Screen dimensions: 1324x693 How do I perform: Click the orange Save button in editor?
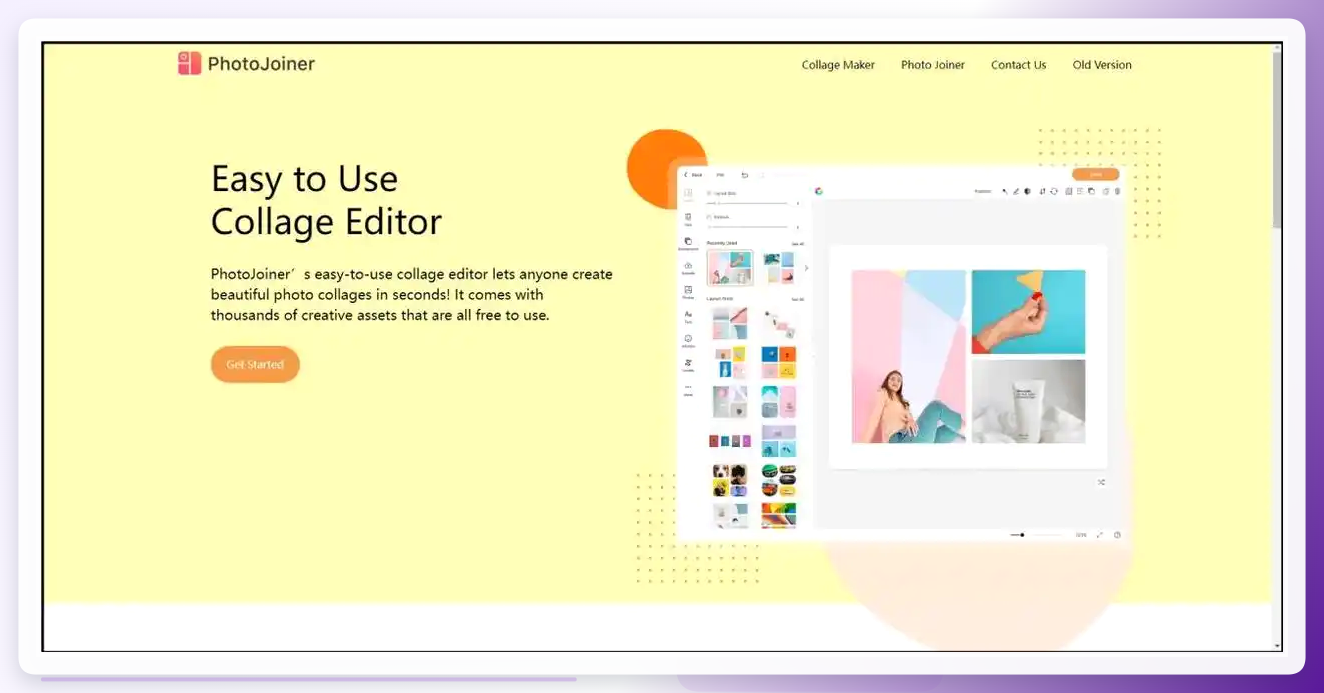(1096, 174)
